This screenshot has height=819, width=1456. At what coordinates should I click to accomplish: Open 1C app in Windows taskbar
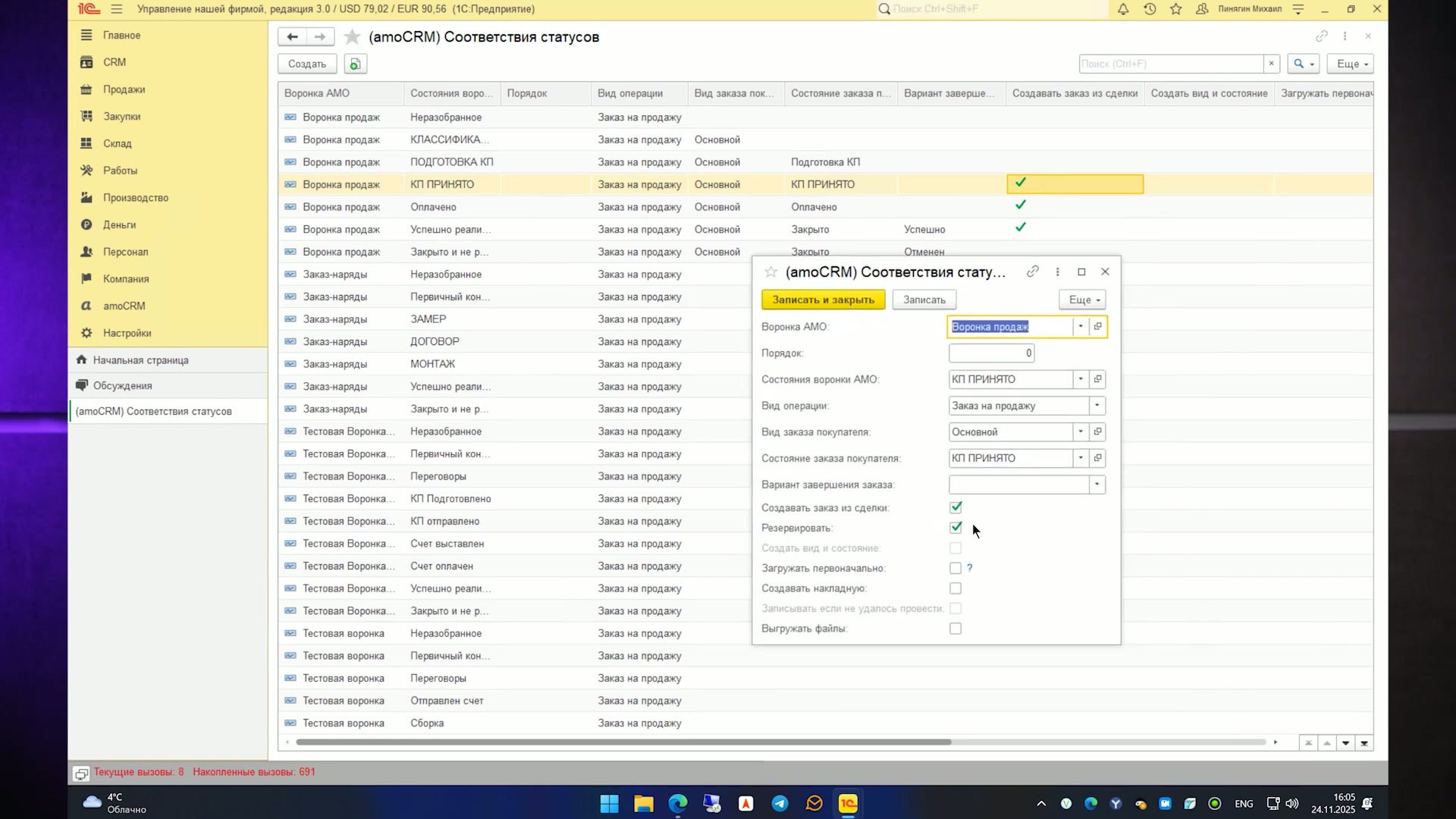[848, 803]
